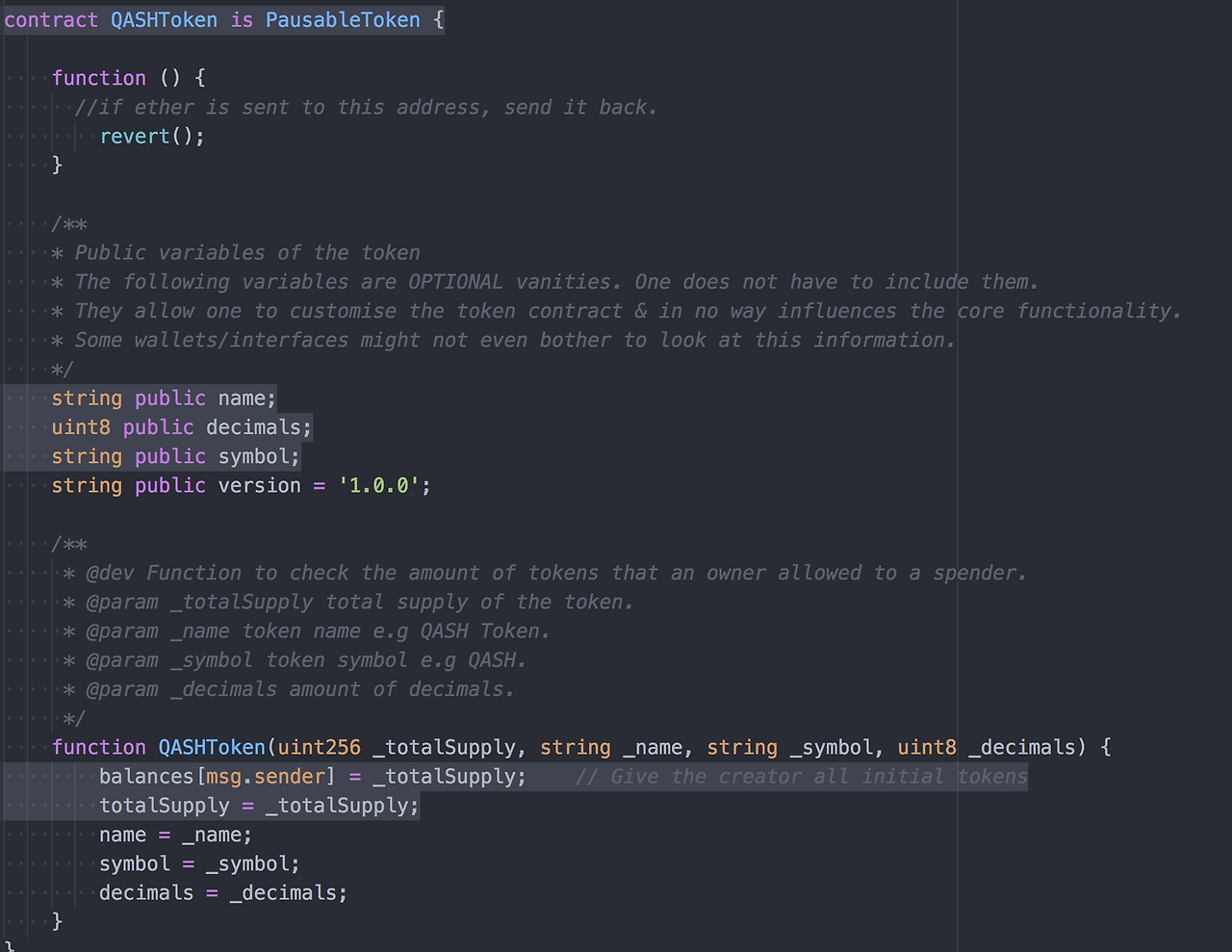The width and height of the screenshot is (1232, 952).
Task: Click the '1.0.0' version string
Action: pos(379,485)
